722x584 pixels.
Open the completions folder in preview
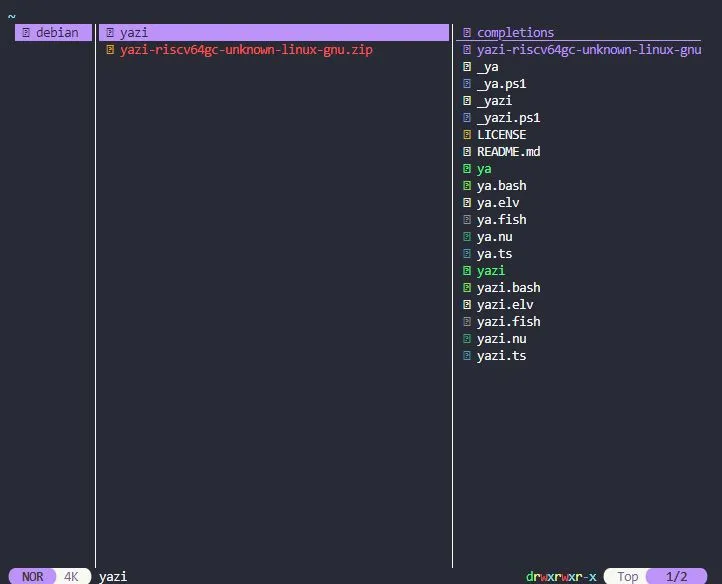515,33
